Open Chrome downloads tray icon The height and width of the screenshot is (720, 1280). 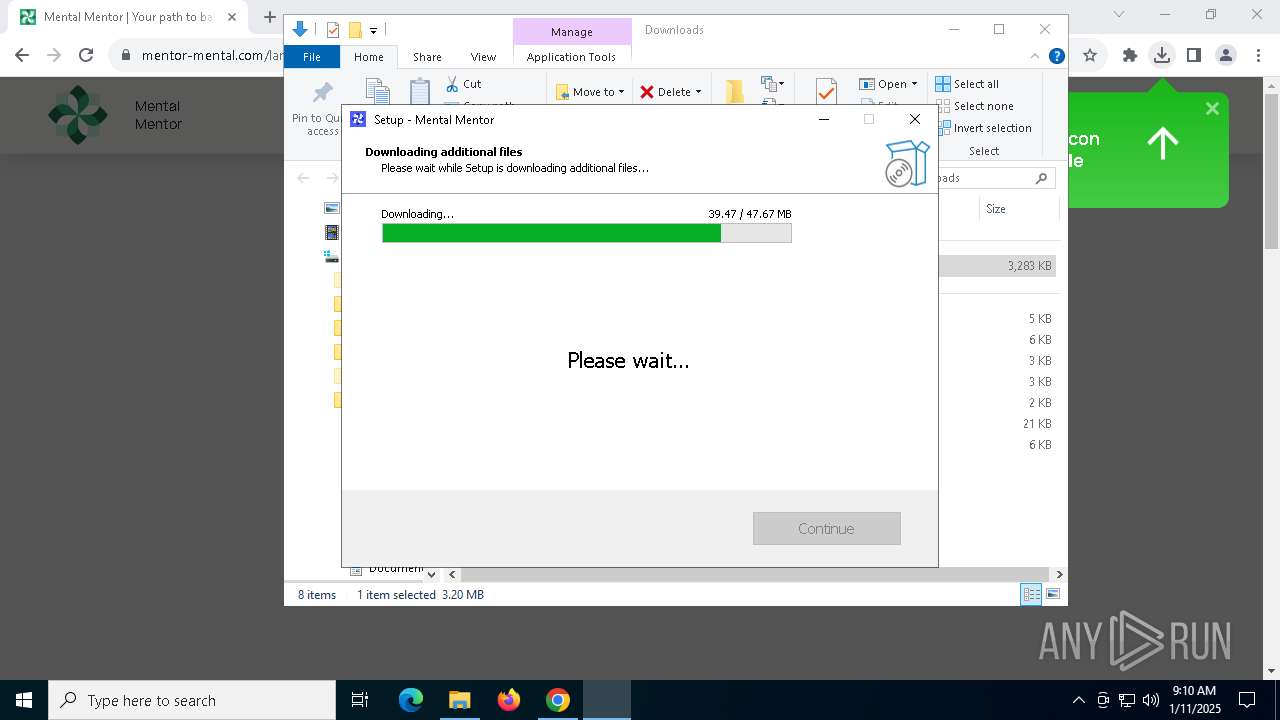tap(1161, 55)
